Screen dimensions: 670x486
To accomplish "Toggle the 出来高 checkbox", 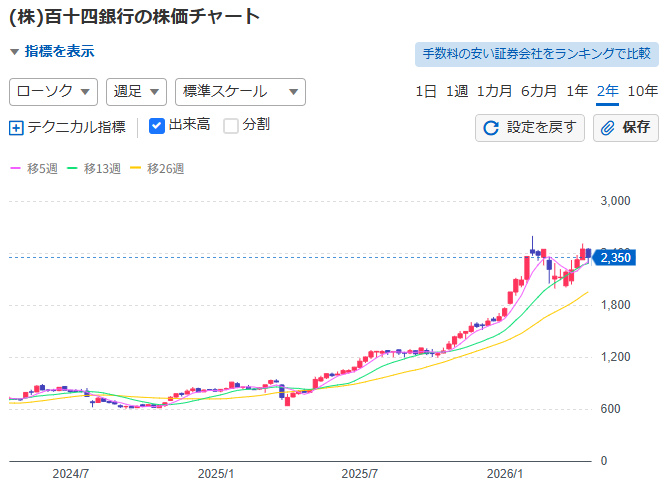I will [x=157, y=126].
